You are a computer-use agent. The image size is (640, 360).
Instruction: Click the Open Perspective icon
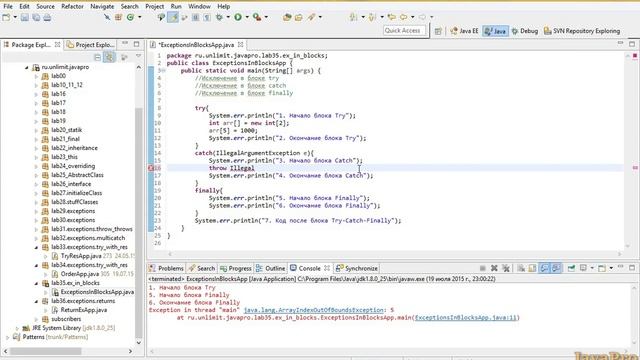[x=438, y=31]
